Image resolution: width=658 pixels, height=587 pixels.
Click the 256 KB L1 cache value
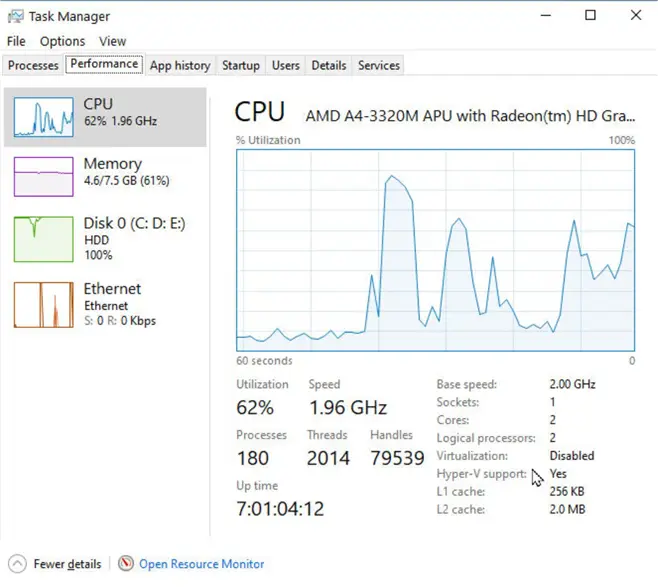(567, 491)
